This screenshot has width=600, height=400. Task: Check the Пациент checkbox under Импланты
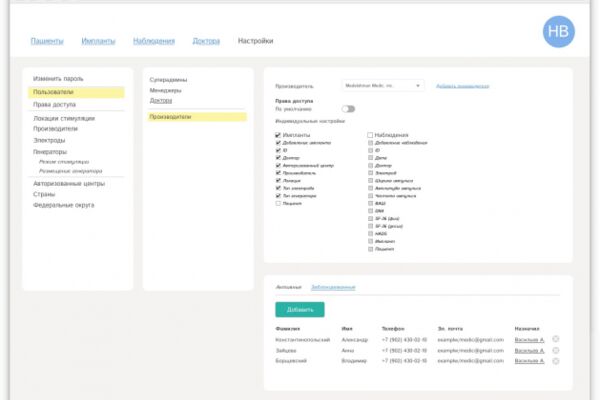coord(278,204)
